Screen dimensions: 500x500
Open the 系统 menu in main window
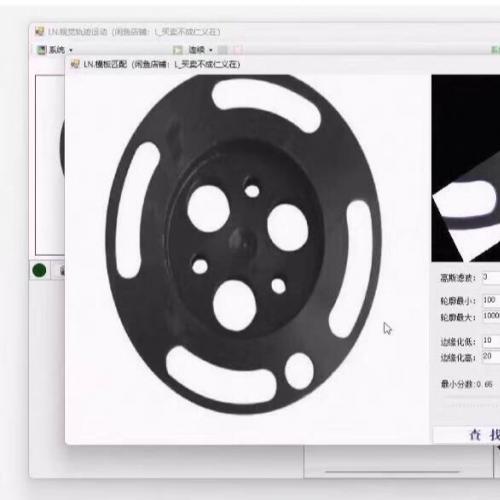click(56, 50)
